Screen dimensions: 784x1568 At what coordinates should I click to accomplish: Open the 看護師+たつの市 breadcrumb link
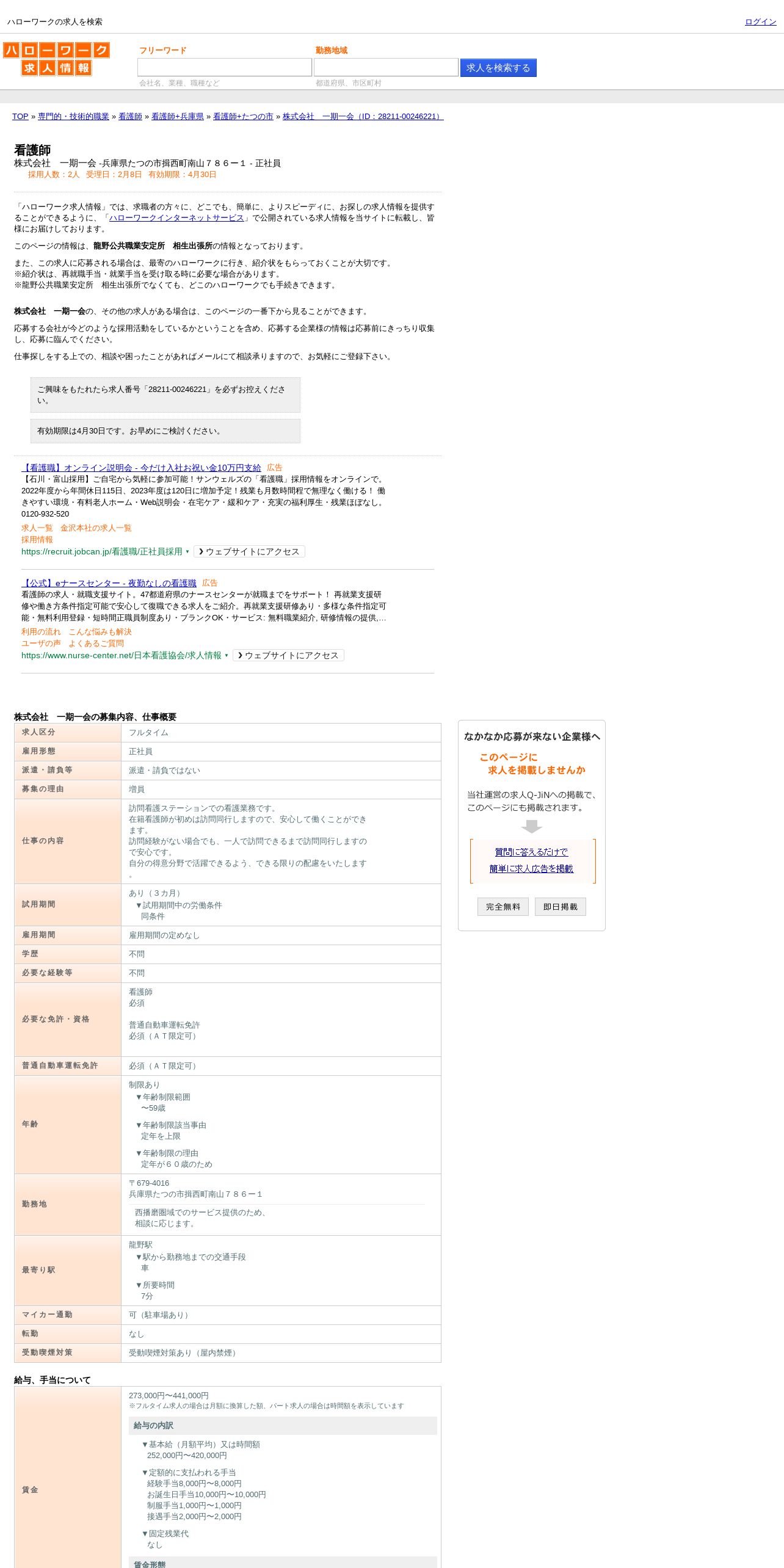point(243,117)
